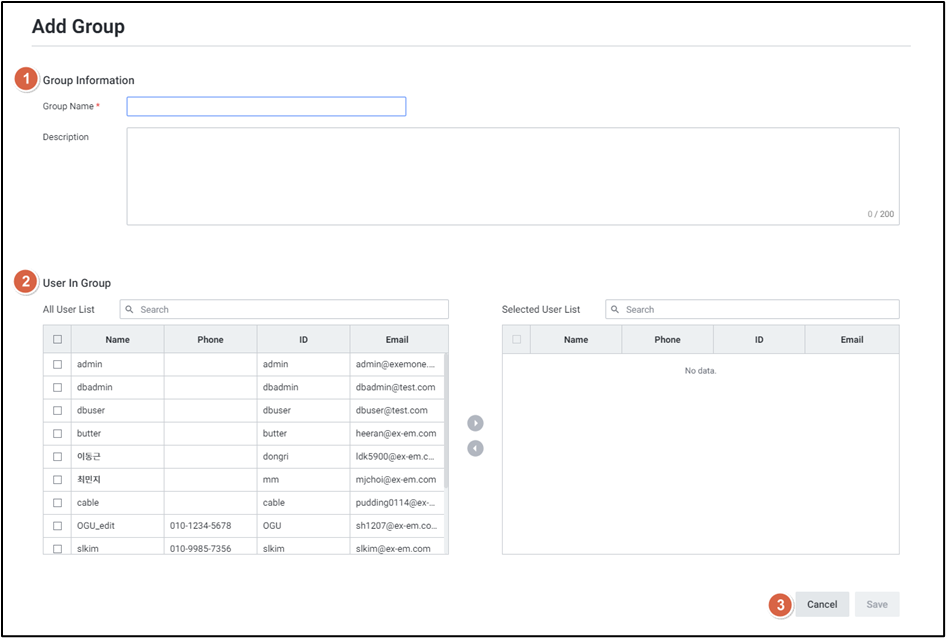This screenshot has height=638, width=946.
Task: Check the select-all box in All User List
Action: tap(57, 340)
